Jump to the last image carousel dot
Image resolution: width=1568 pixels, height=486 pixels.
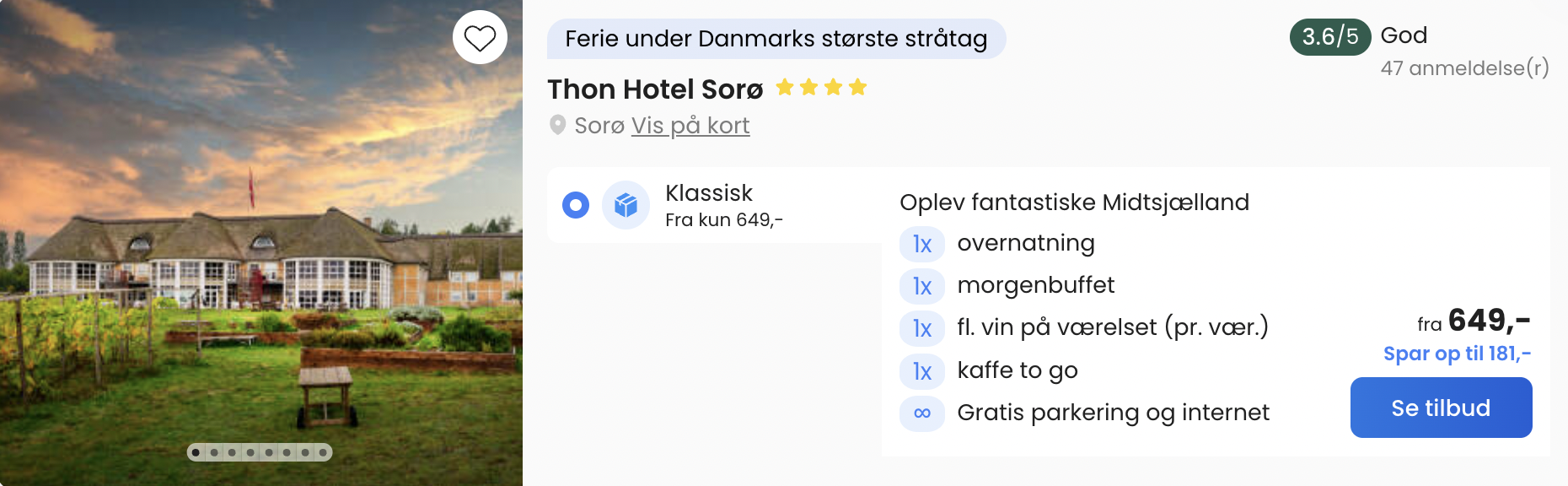click(323, 453)
